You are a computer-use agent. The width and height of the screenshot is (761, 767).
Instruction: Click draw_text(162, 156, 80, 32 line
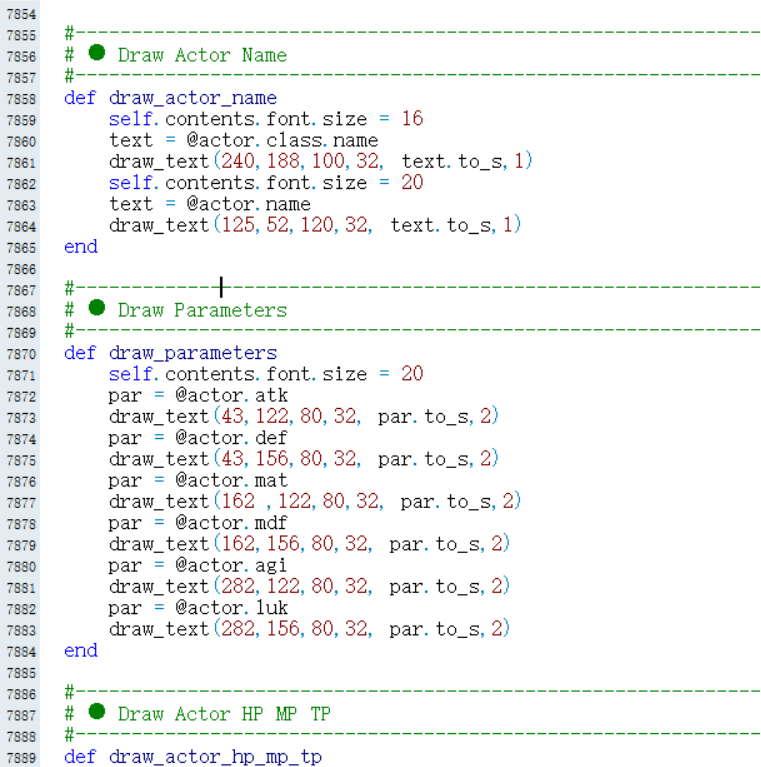(x=309, y=544)
